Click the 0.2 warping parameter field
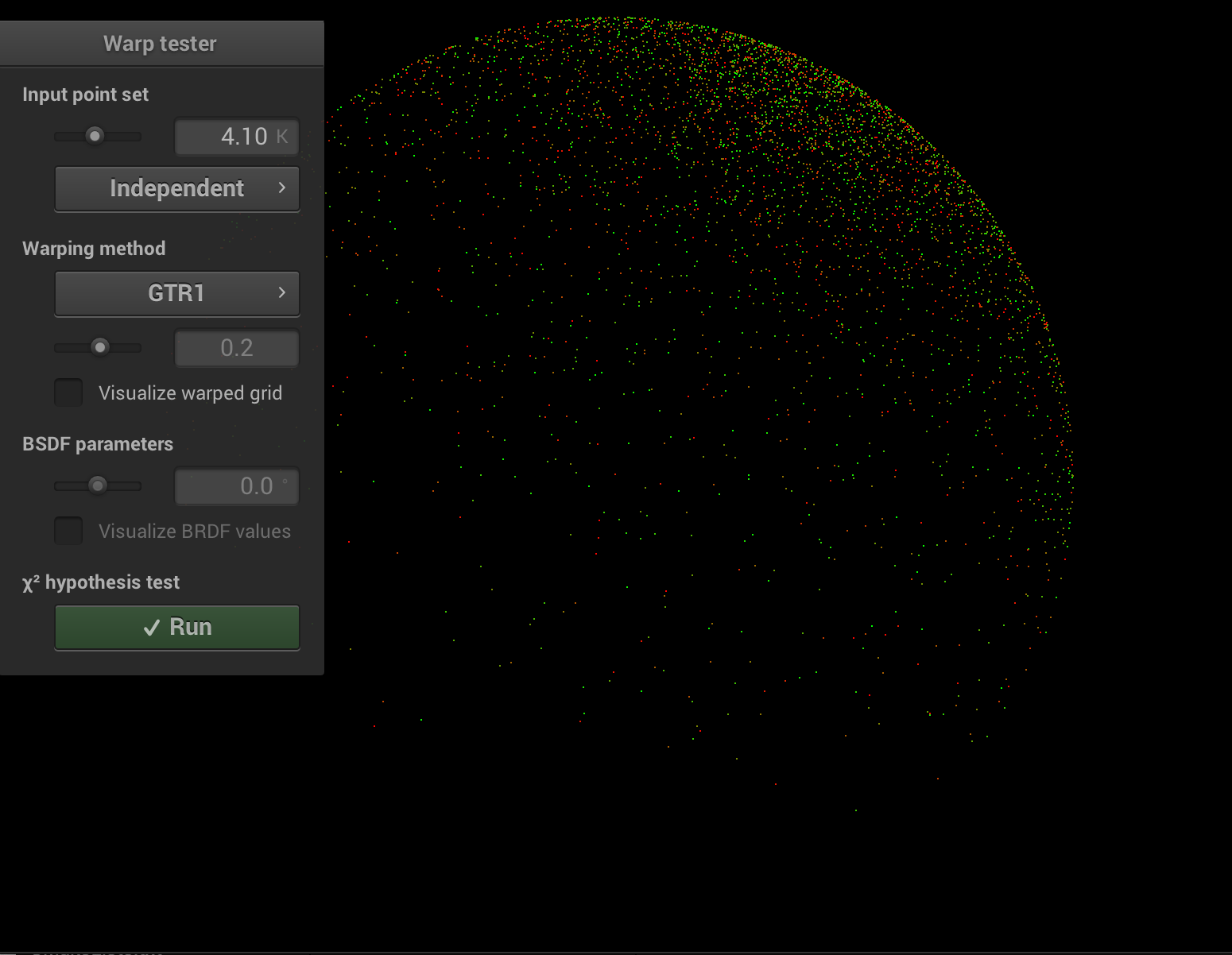This screenshot has height=955, width=1232. click(237, 348)
